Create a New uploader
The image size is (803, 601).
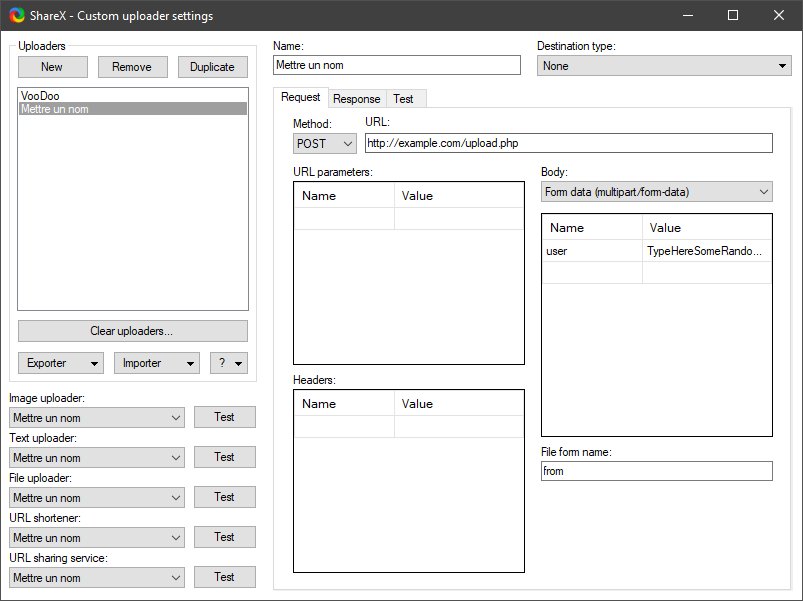pyautogui.click(x=53, y=67)
